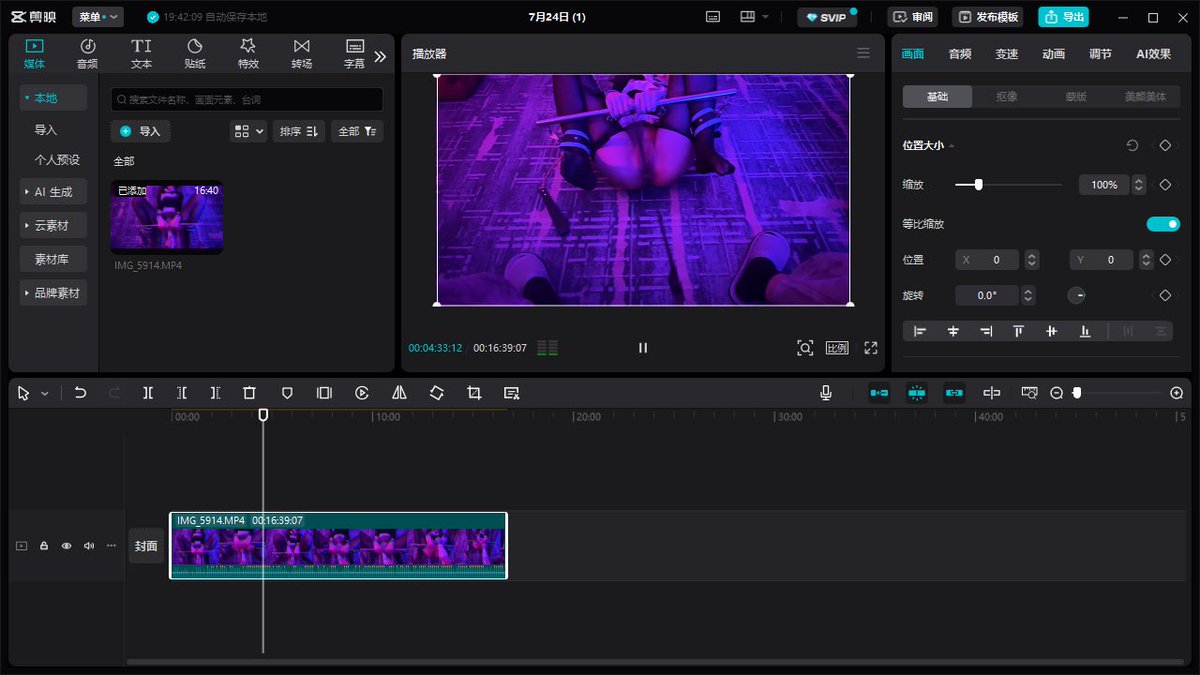
Task: Open the 排序 sort dropdown
Action: pos(299,131)
